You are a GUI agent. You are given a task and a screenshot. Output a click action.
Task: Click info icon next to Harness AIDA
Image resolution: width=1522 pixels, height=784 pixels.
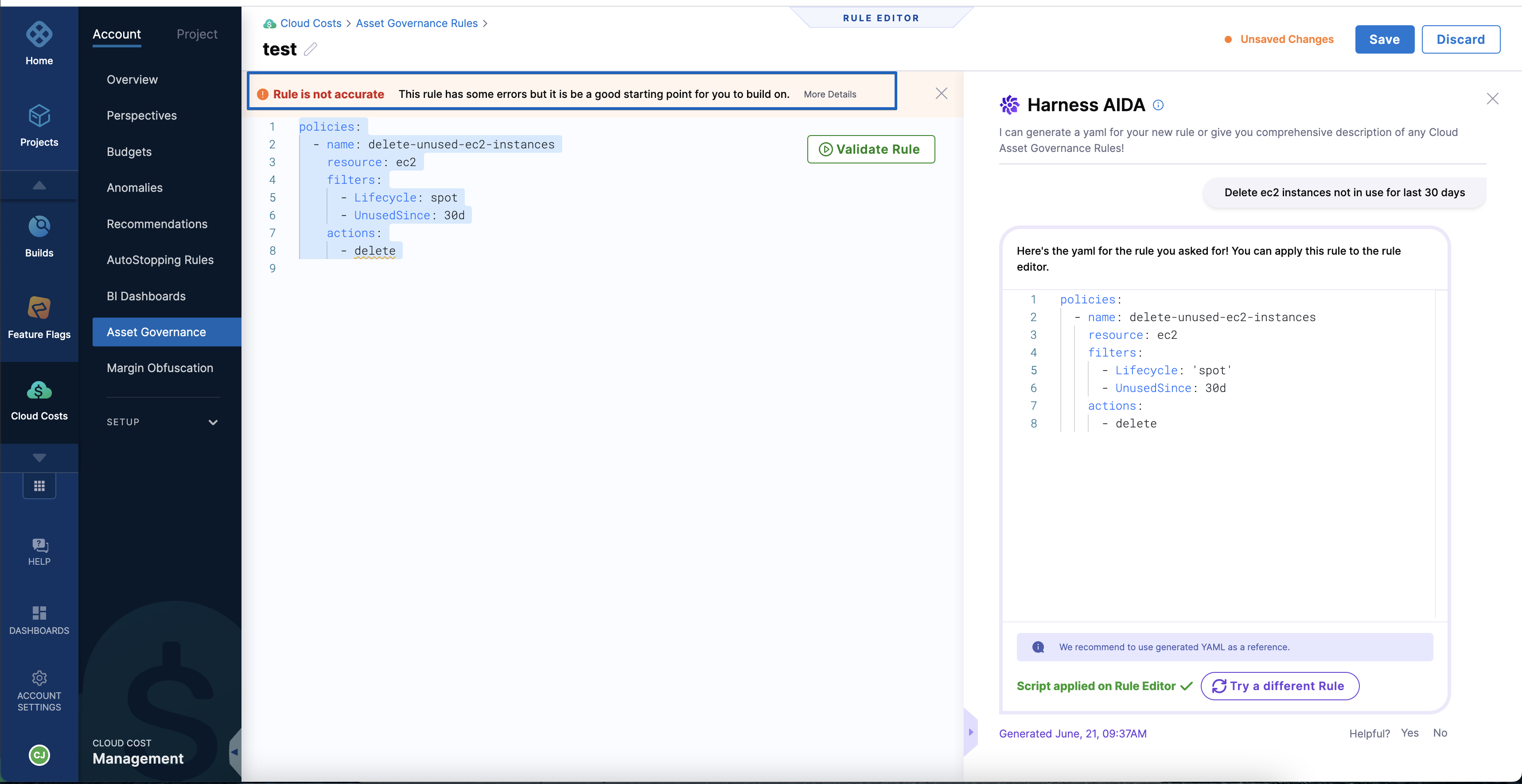click(1158, 105)
